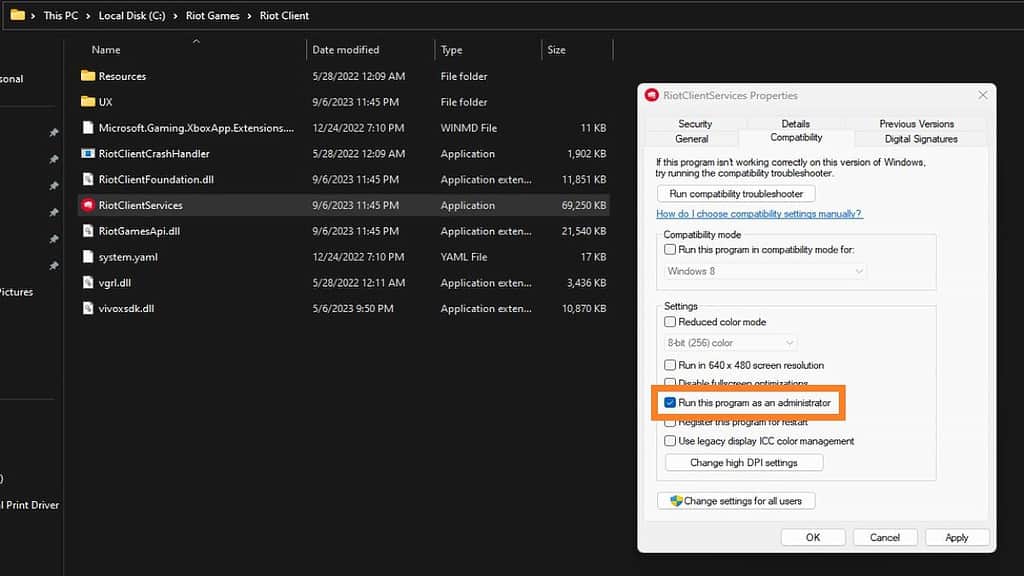The width and height of the screenshot is (1024, 576).
Task: Select RiotClientFoundation.dll file name
Action: click(156, 180)
